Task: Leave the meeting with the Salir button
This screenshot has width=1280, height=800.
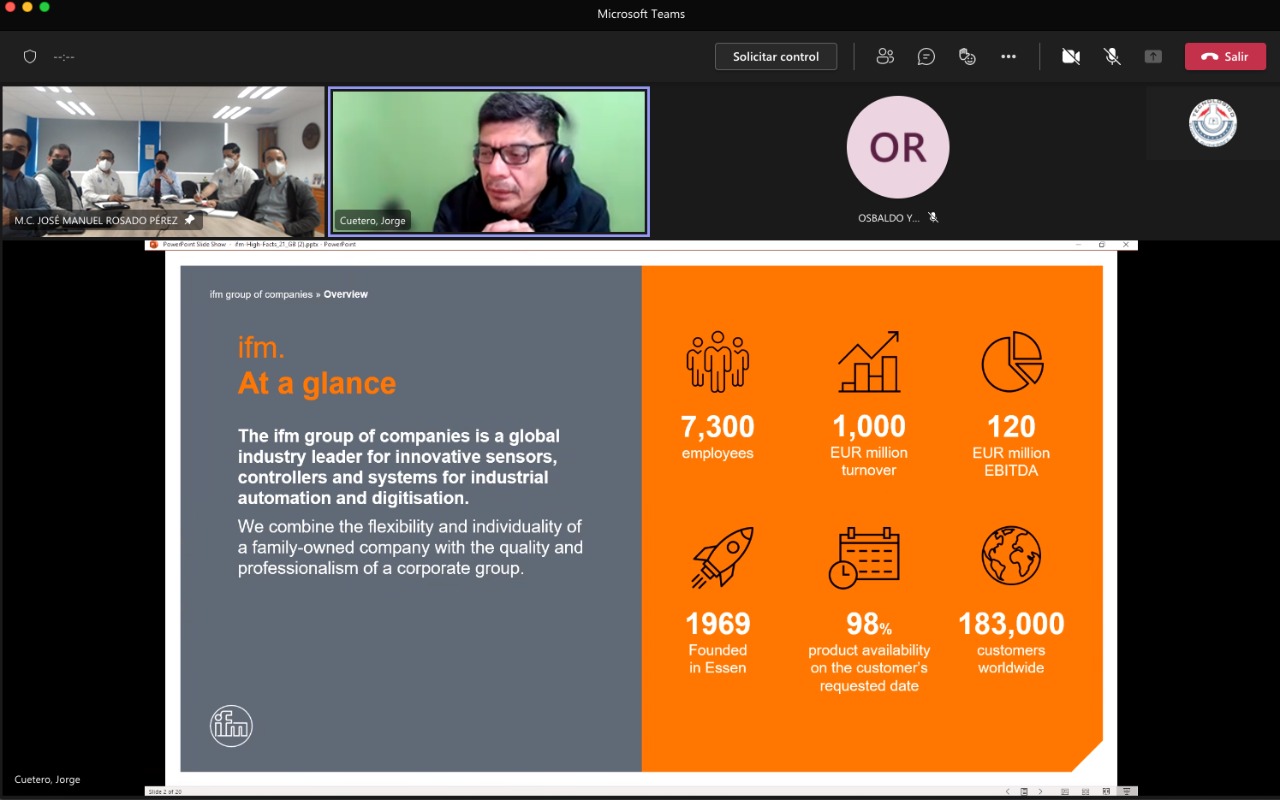Action: [1225, 57]
